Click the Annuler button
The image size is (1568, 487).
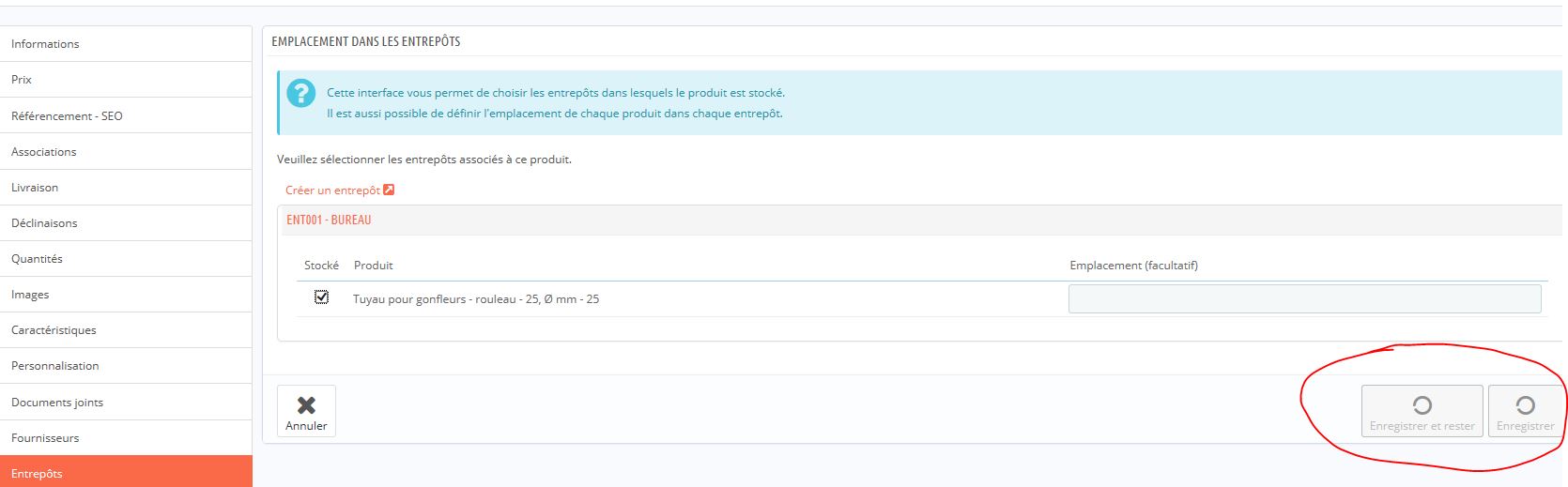pyautogui.click(x=306, y=411)
